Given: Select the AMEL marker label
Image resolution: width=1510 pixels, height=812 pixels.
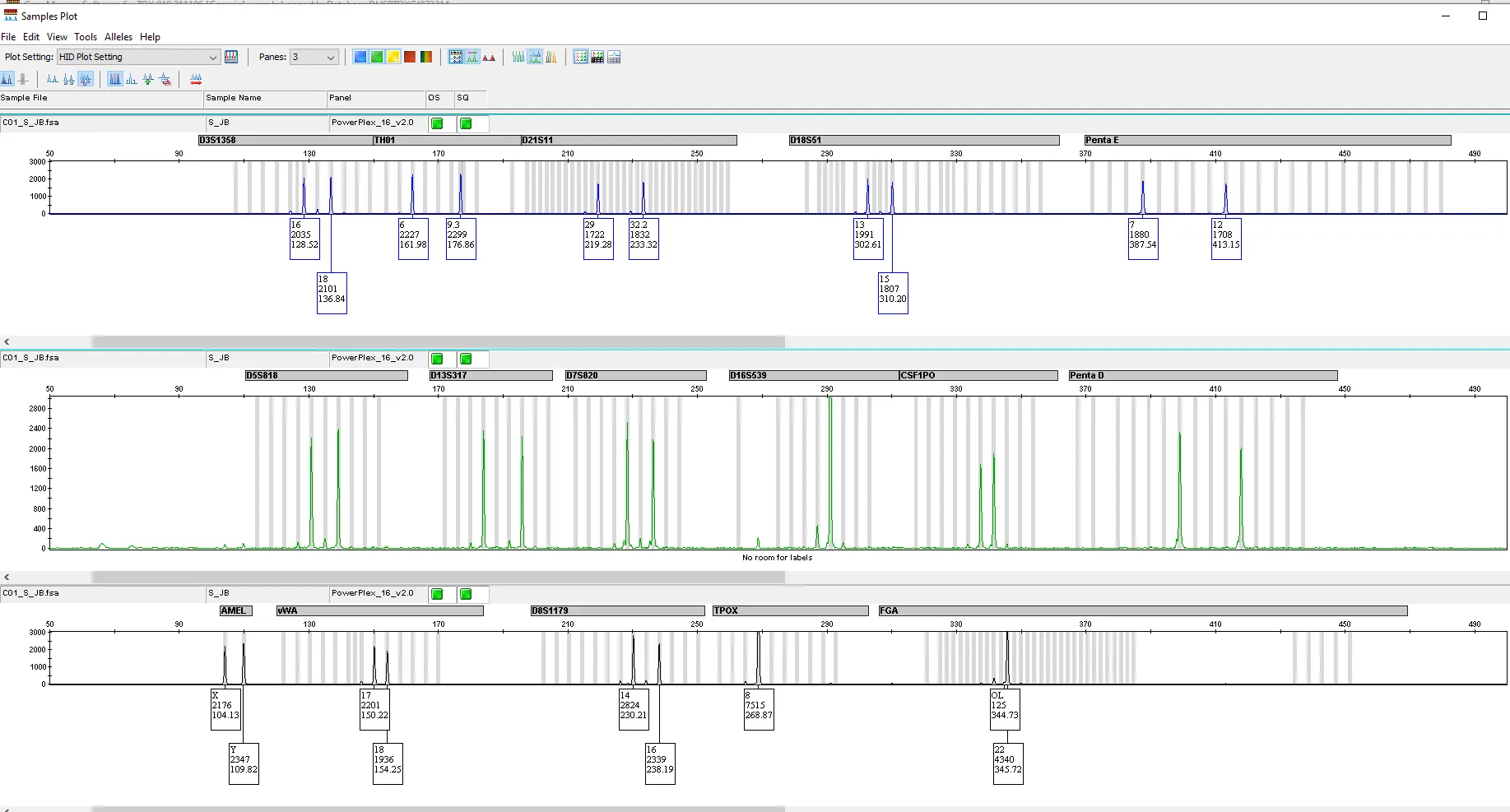Looking at the screenshot, I should coord(235,610).
